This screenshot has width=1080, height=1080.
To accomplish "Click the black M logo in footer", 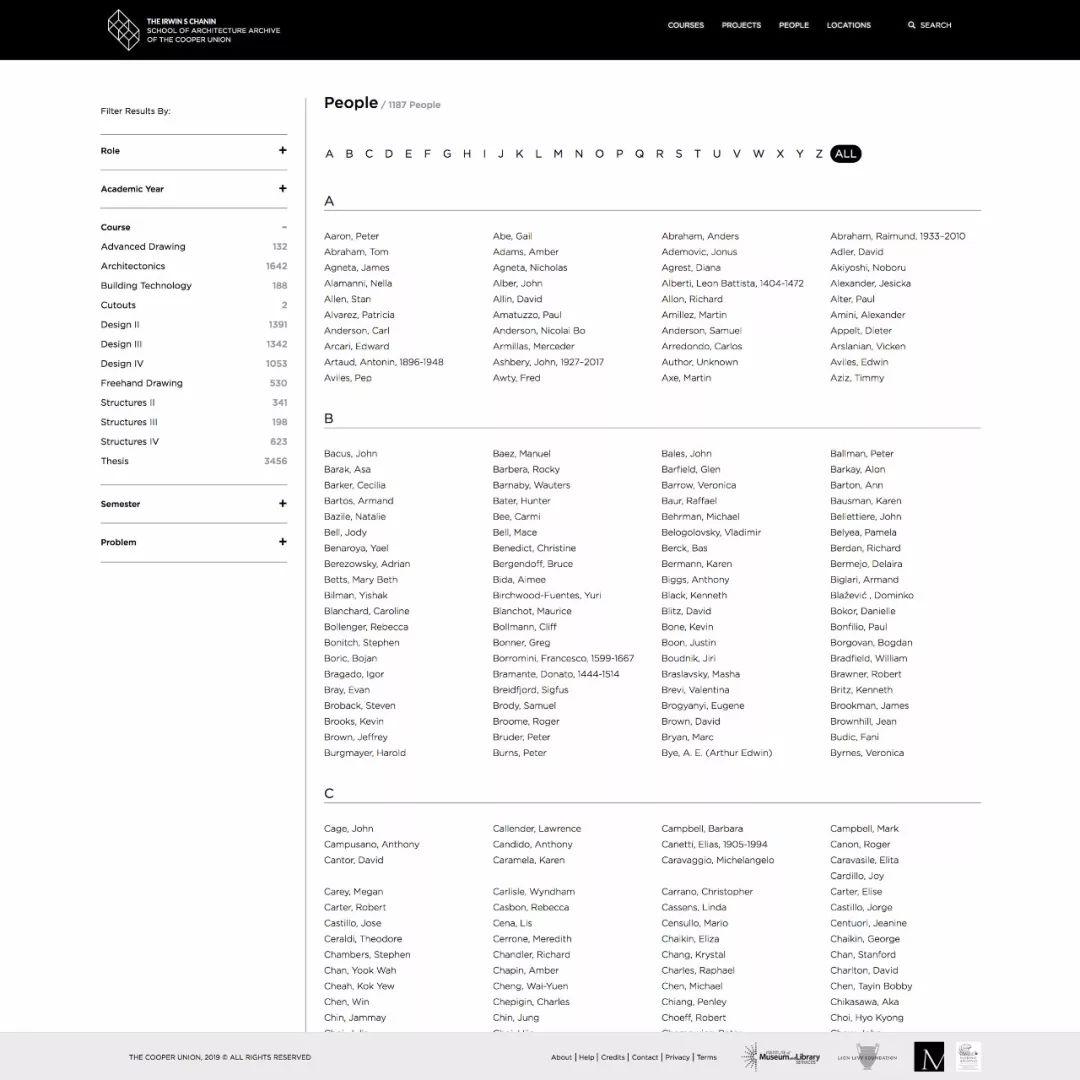I will coord(928,1057).
